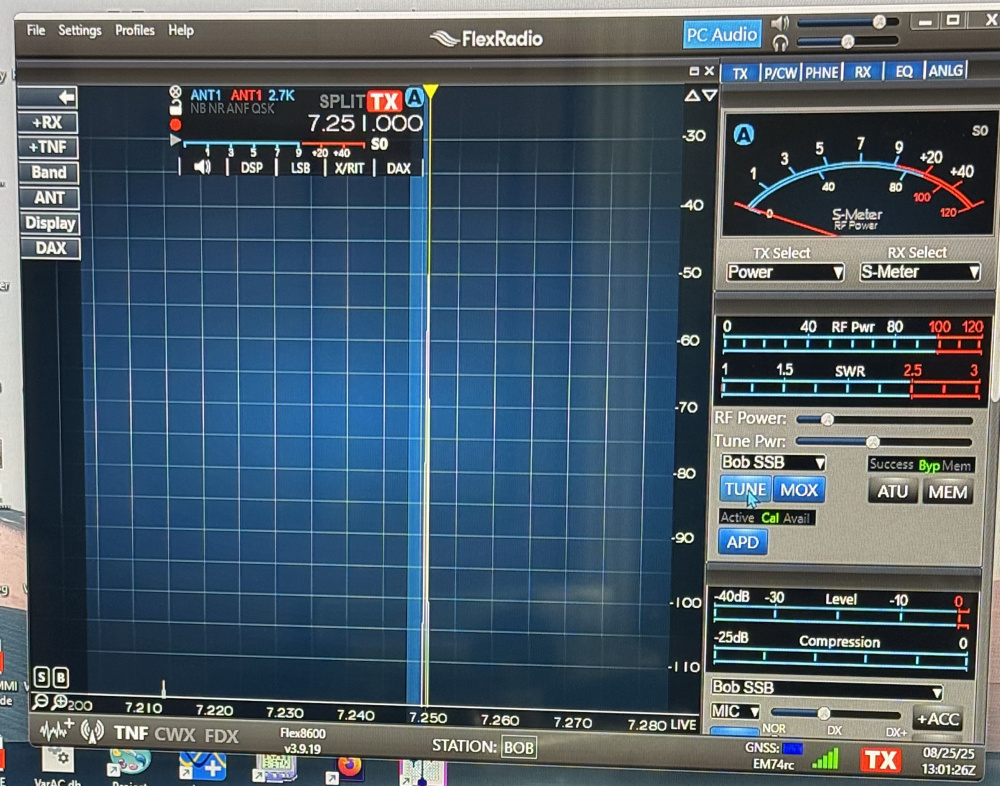Screen dimensions: 1000x786
Task: Zoom out the panadapter bandwidth
Action: (x=40, y=702)
